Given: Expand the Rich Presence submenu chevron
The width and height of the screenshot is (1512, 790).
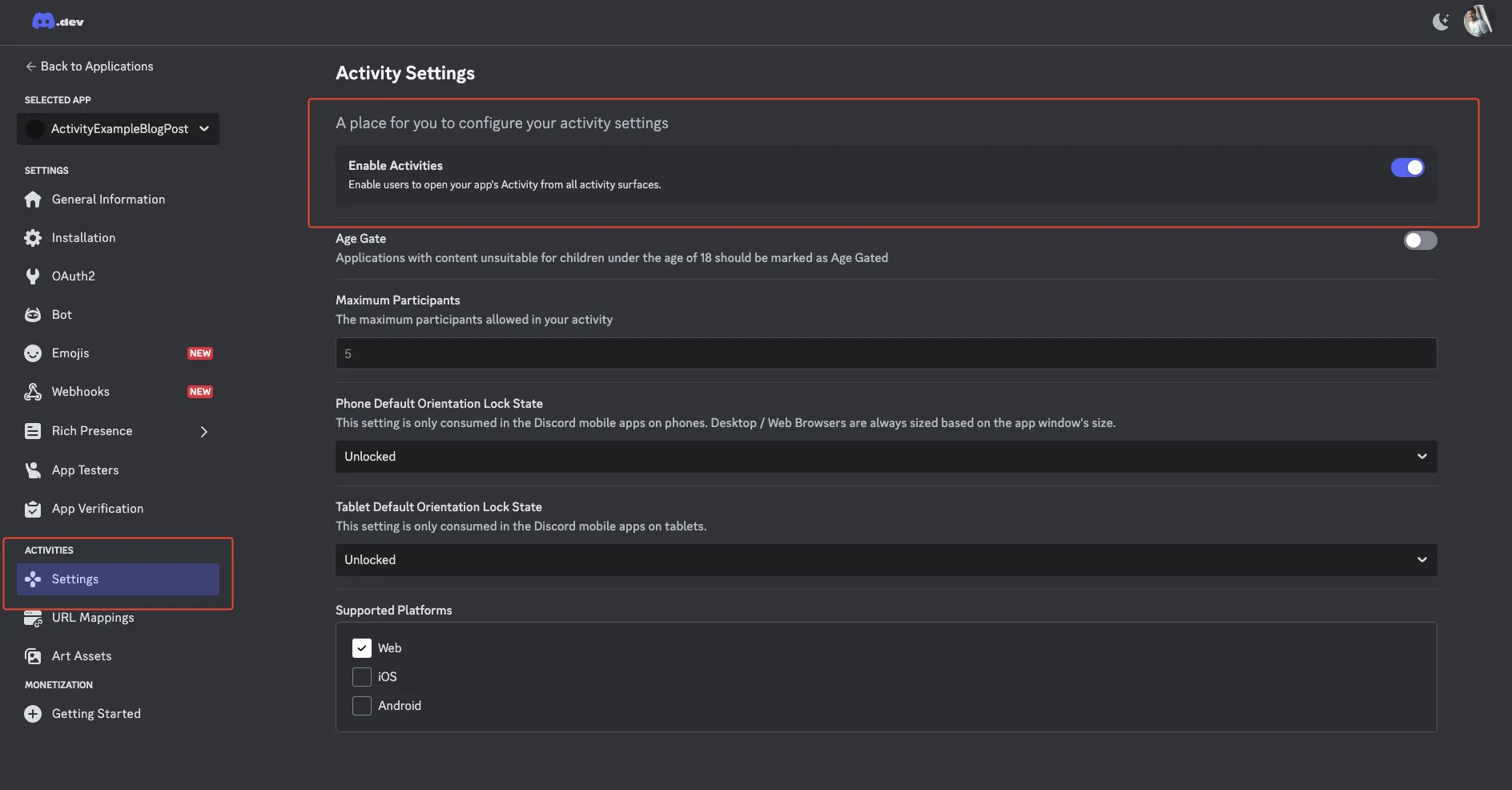Looking at the screenshot, I should tap(204, 432).
